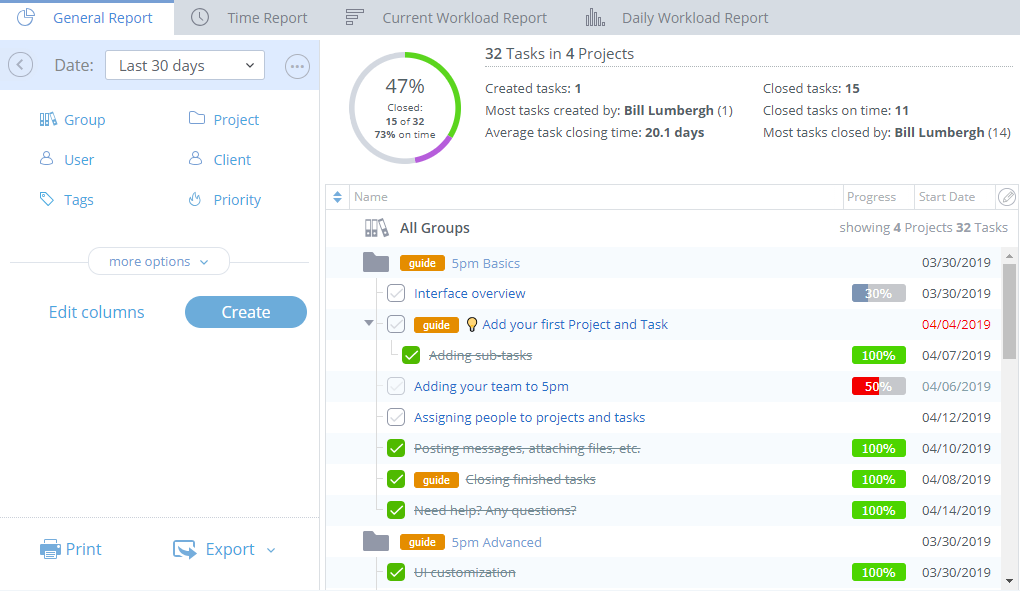
Task: Mark Assigning people to projects as done
Action: (x=395, y=417)
